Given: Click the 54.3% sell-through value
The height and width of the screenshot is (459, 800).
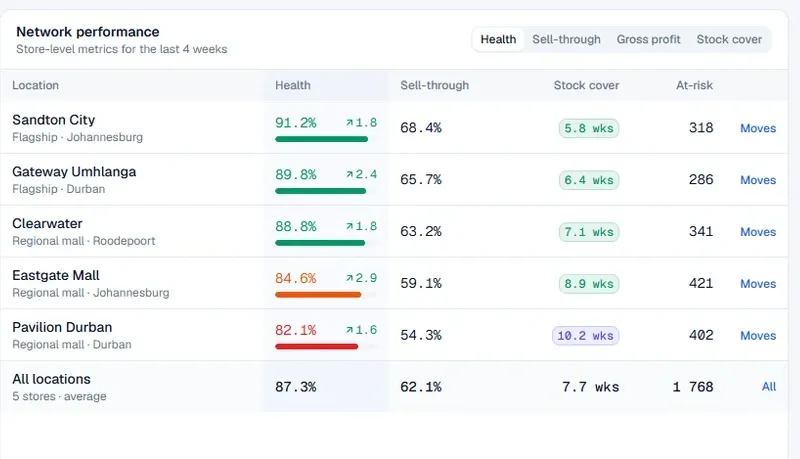Looking at the screenshot, I should click(420, 336).
